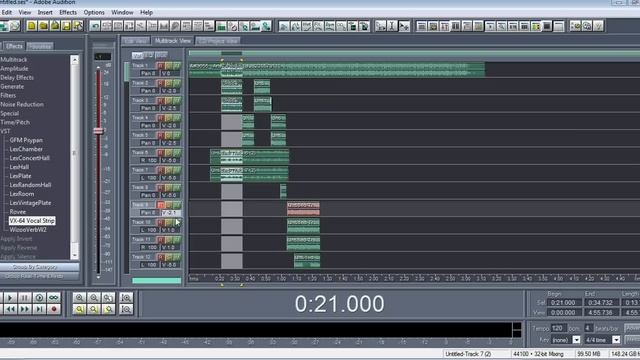The height and width of the screenshot is (360, 640).
Task: Expand the Time/Pitch effects category
Action: pyautogui.click(x=15, y=122)
